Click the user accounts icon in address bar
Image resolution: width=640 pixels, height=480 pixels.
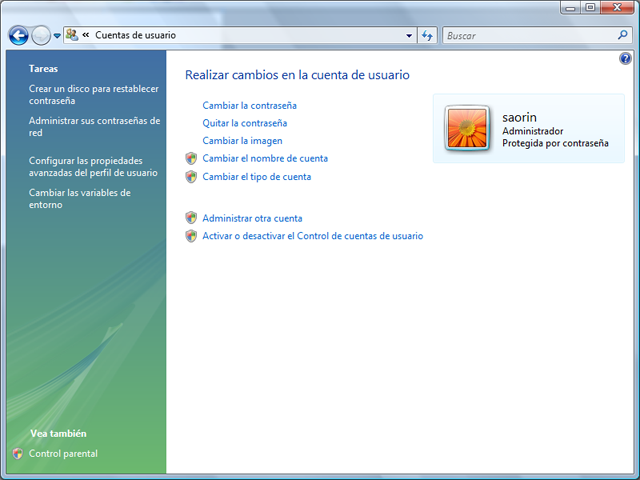[x=72, y=35]
